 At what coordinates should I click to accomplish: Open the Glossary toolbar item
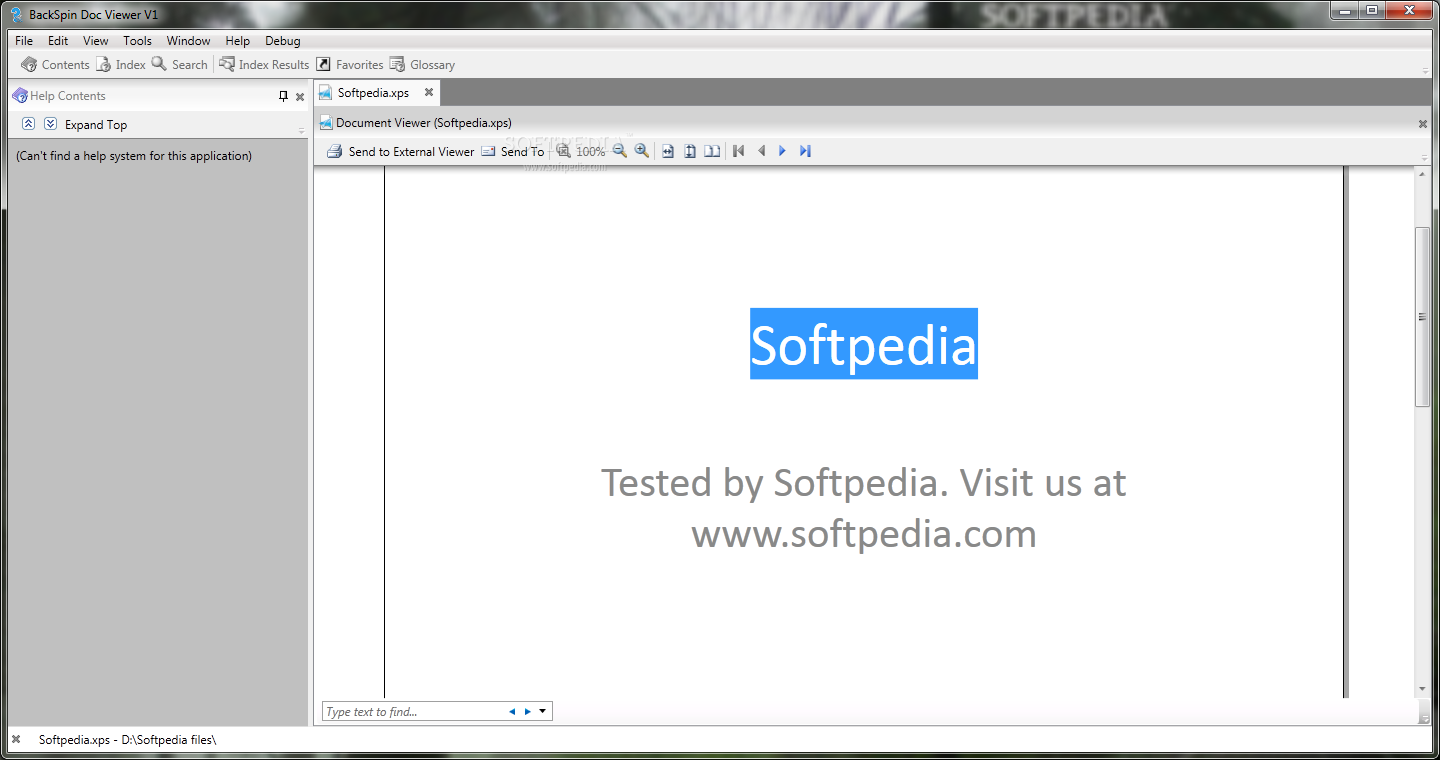422,65
